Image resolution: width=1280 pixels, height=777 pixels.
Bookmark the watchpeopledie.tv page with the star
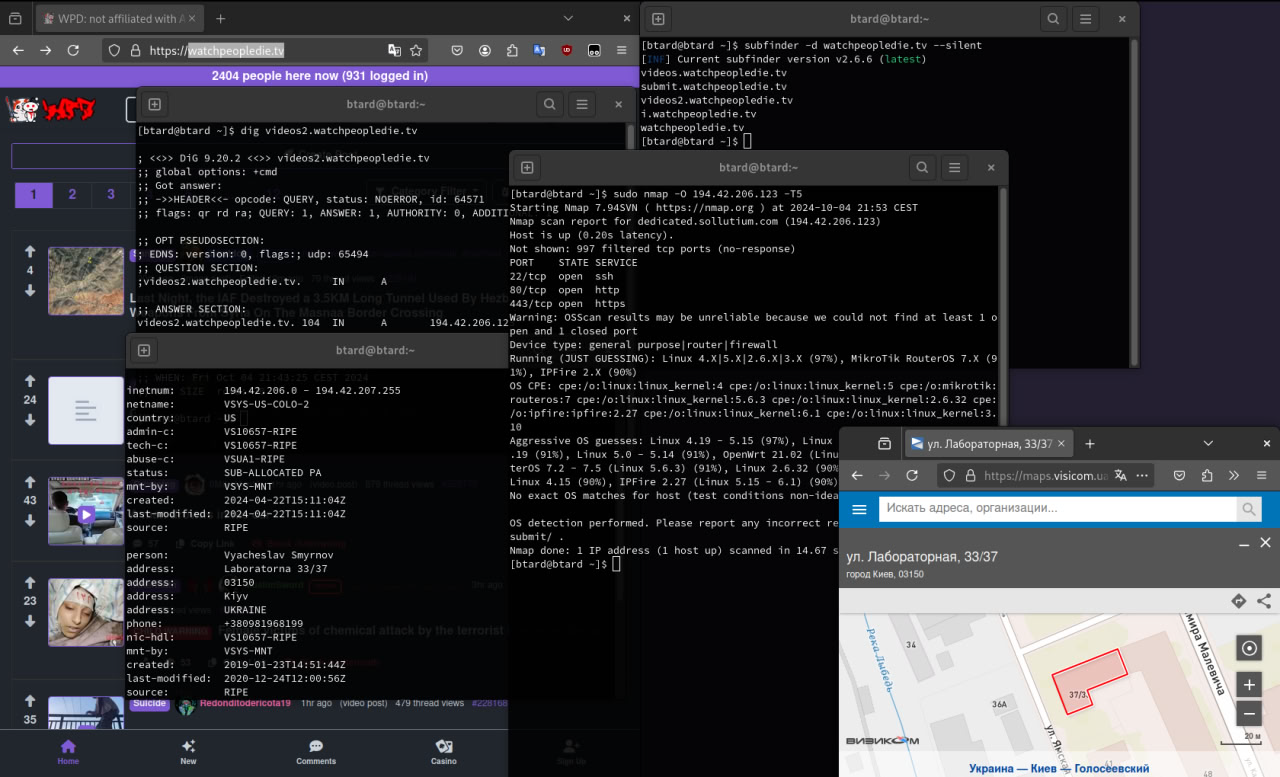coord(416,50)
